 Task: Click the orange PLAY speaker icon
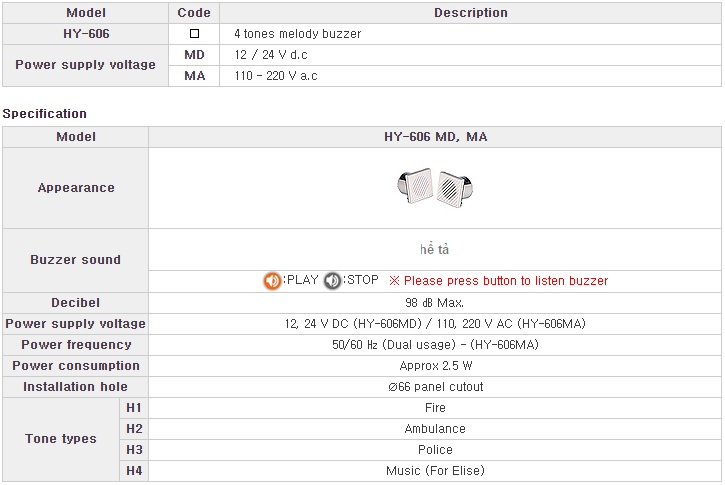pos(272,281)
